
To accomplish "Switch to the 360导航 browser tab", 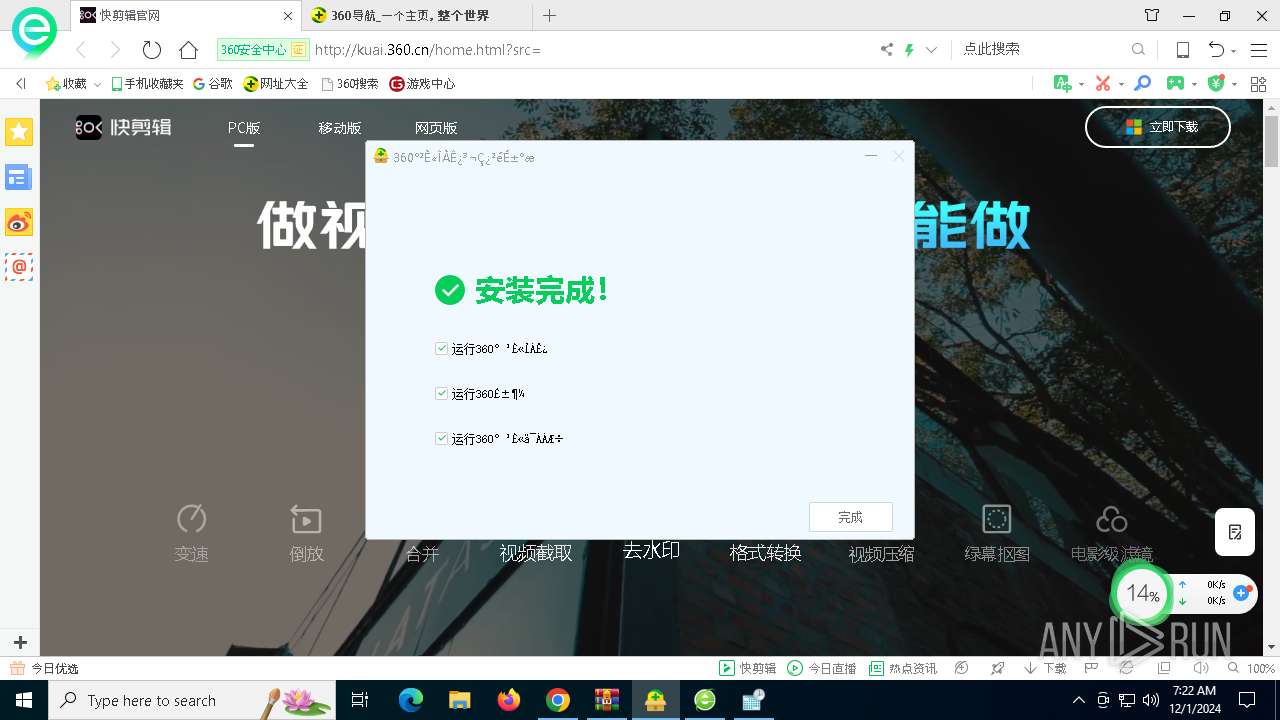I will (x=417, y=15).
